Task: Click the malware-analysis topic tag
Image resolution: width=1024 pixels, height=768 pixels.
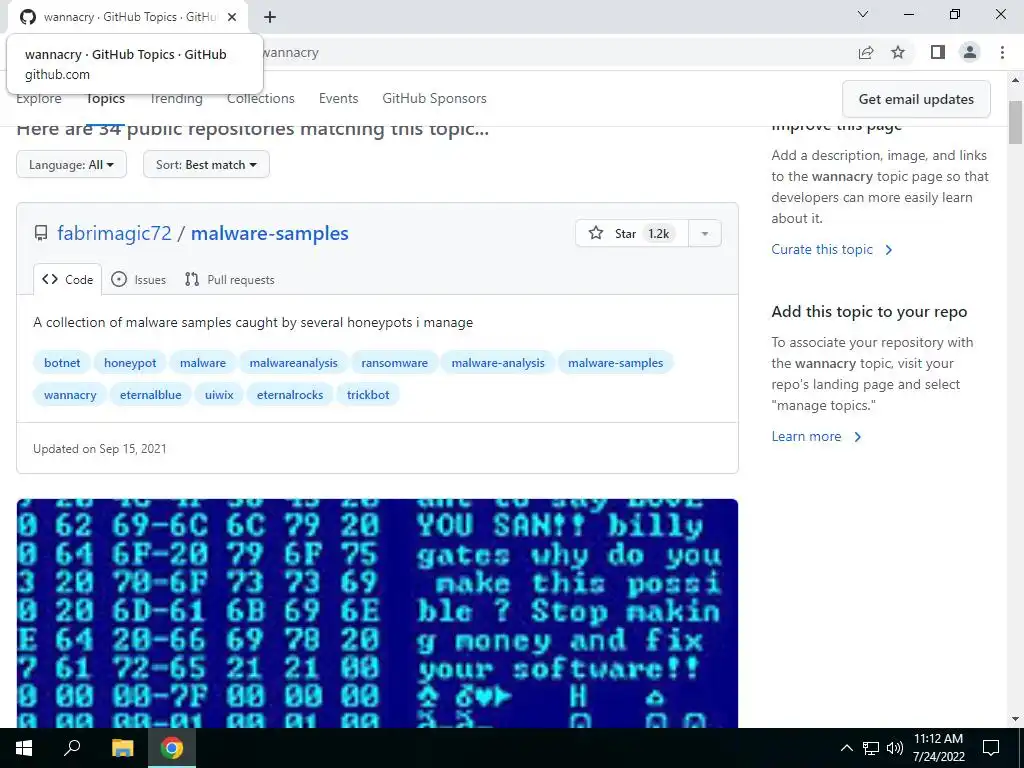Action: (x=498, y=363)
